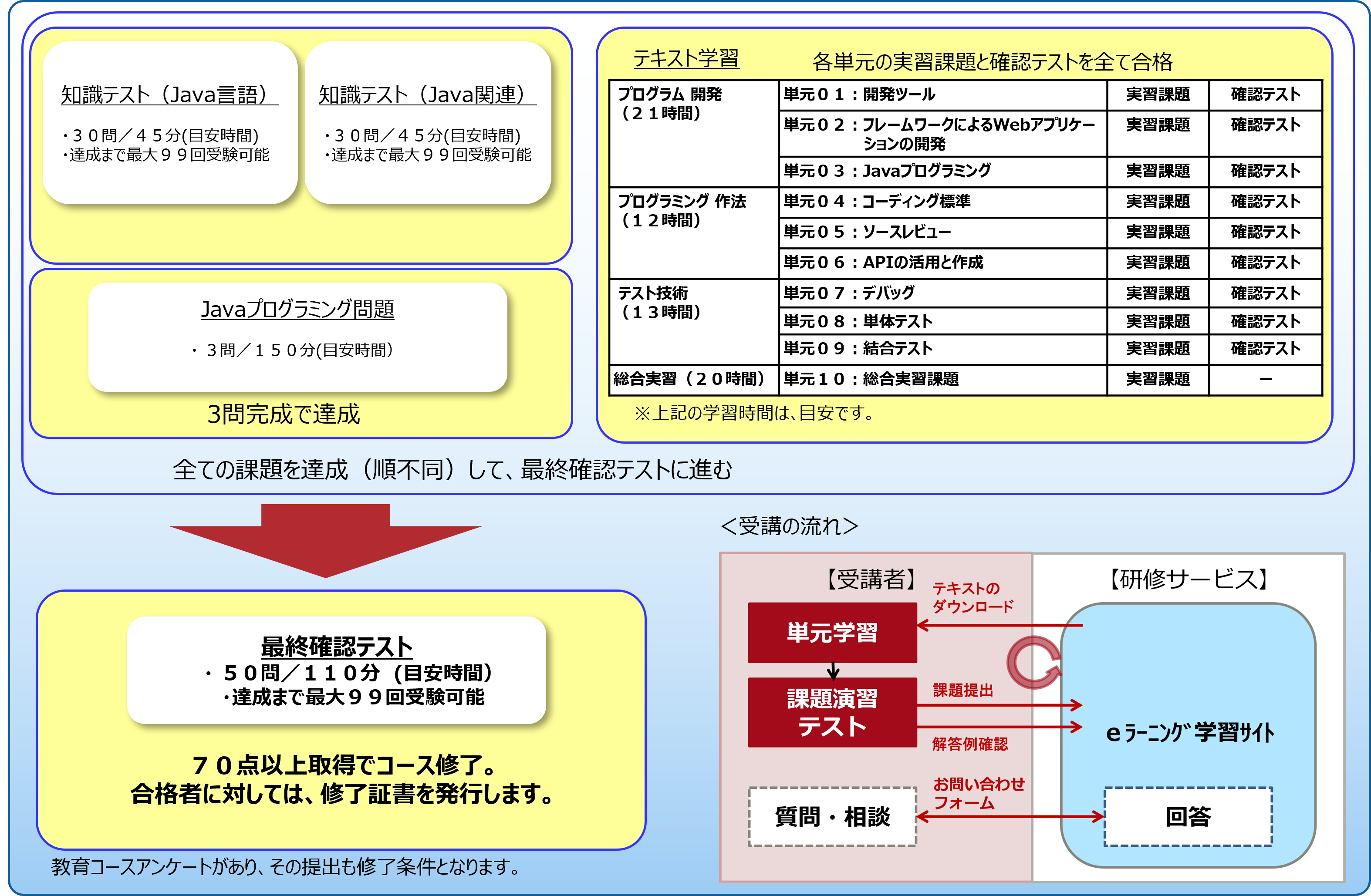
Task: Click 単元０１：開発ツール cell
Action: pos(942,95)
